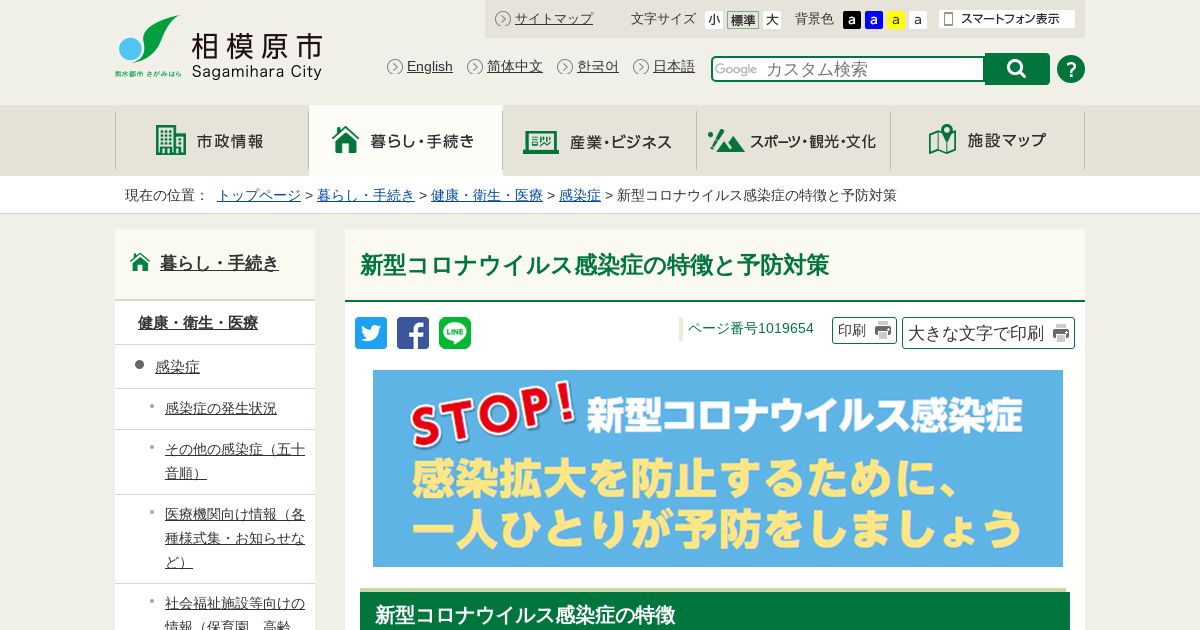Click 大きな文字で印刷 button
Image resolution: width=1200 pixels, height=630 pixels.
point(988,333)
